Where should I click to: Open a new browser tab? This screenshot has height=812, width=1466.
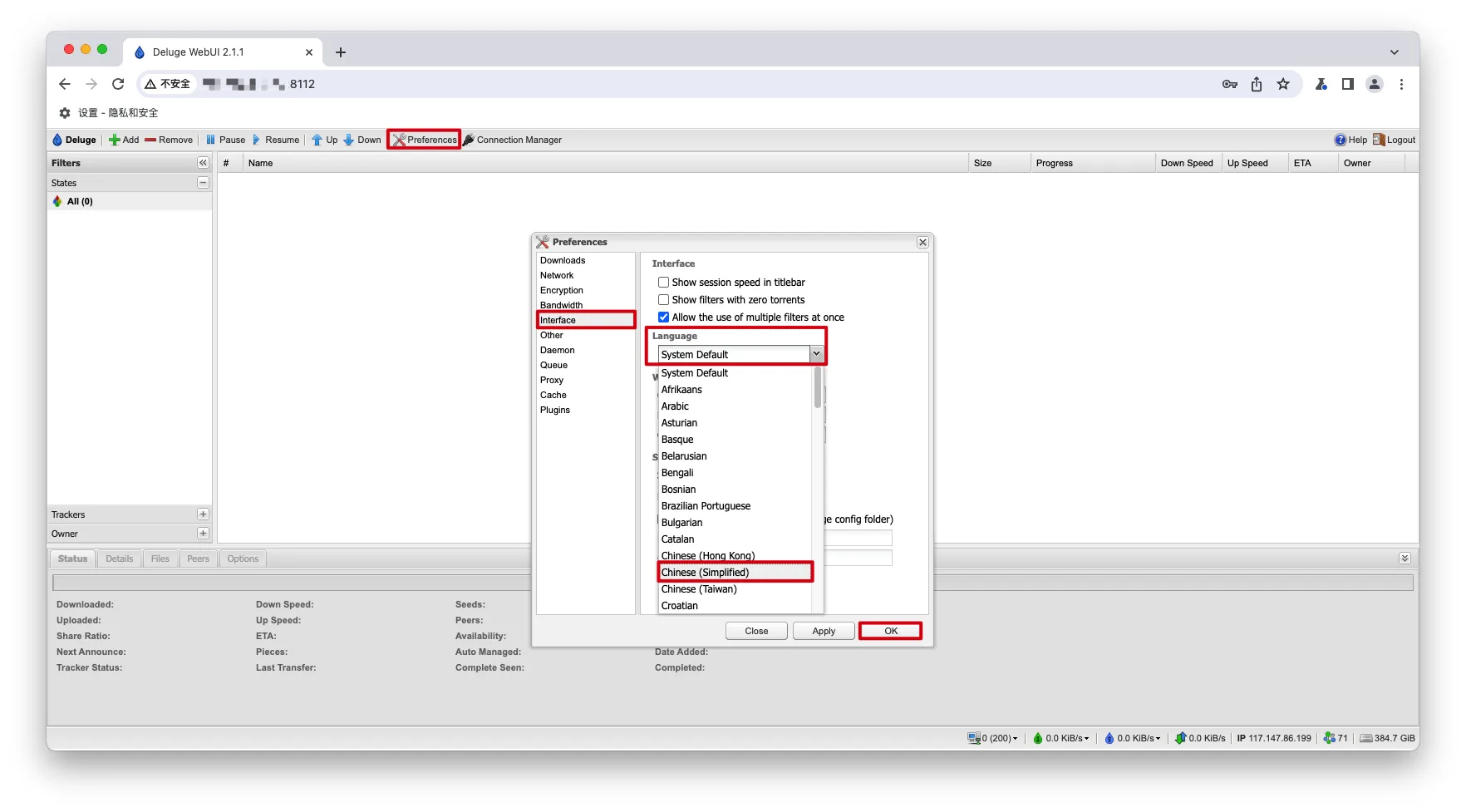(x=341, y=52)
